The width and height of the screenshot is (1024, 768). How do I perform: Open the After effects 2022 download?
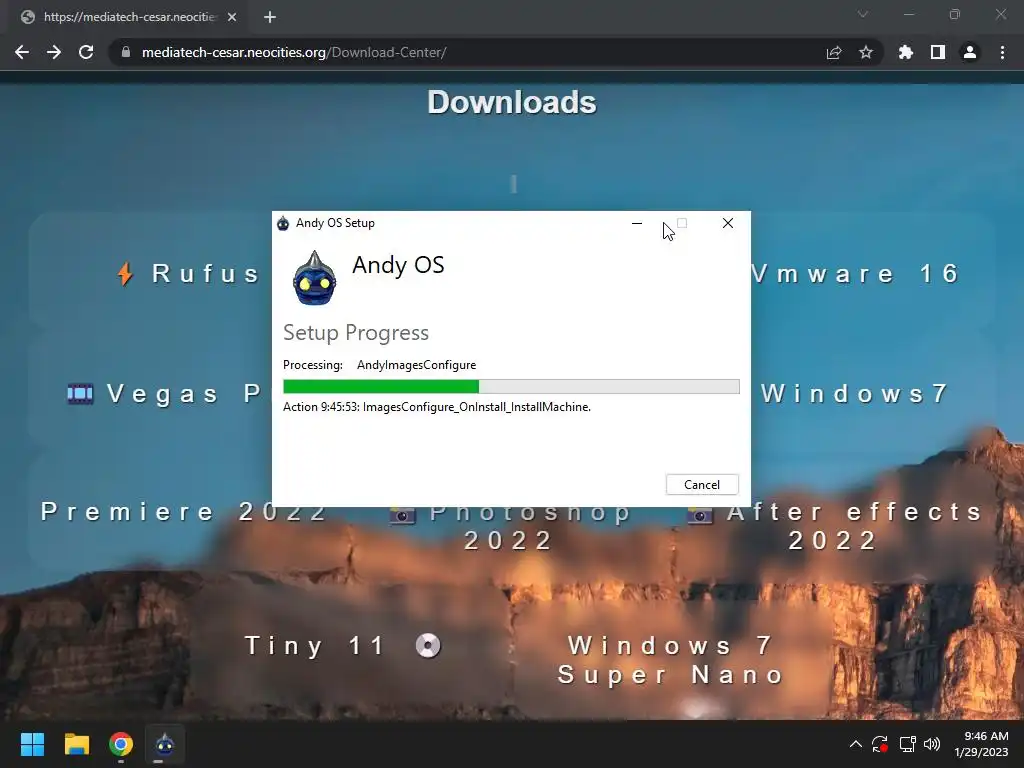click(854, 526)
